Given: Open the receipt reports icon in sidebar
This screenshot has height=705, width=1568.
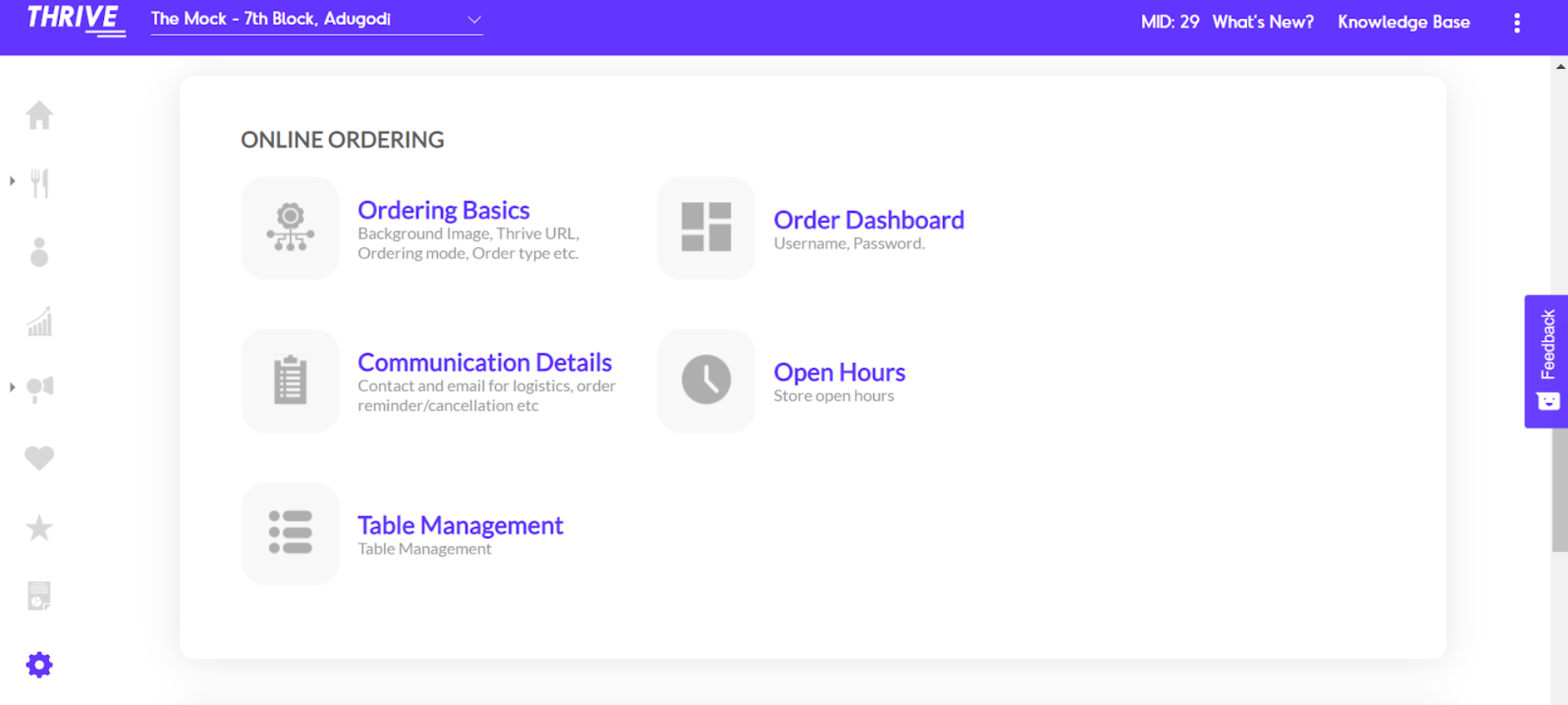Looking at the screenshot, I should (39, 596).
